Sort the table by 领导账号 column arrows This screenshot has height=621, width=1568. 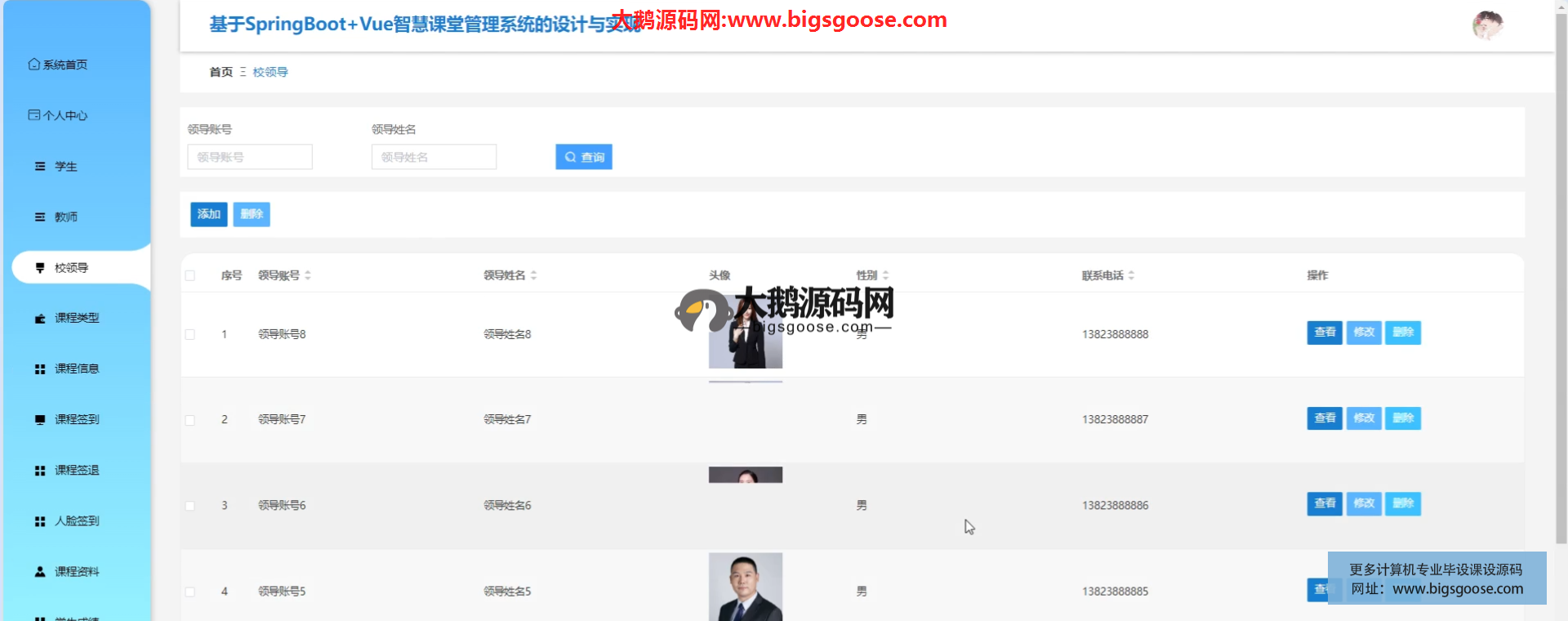308,276
